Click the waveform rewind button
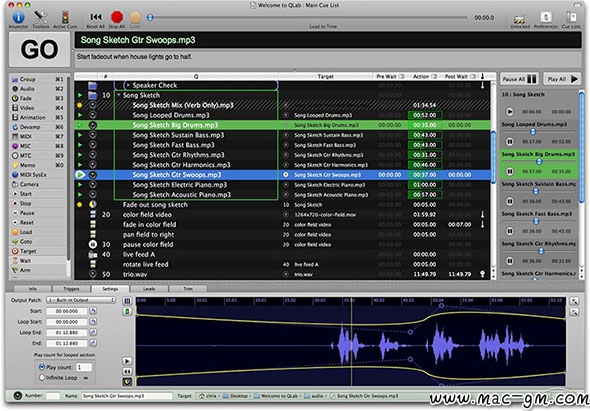The image size is (590, 411). (x=127, y=371)
